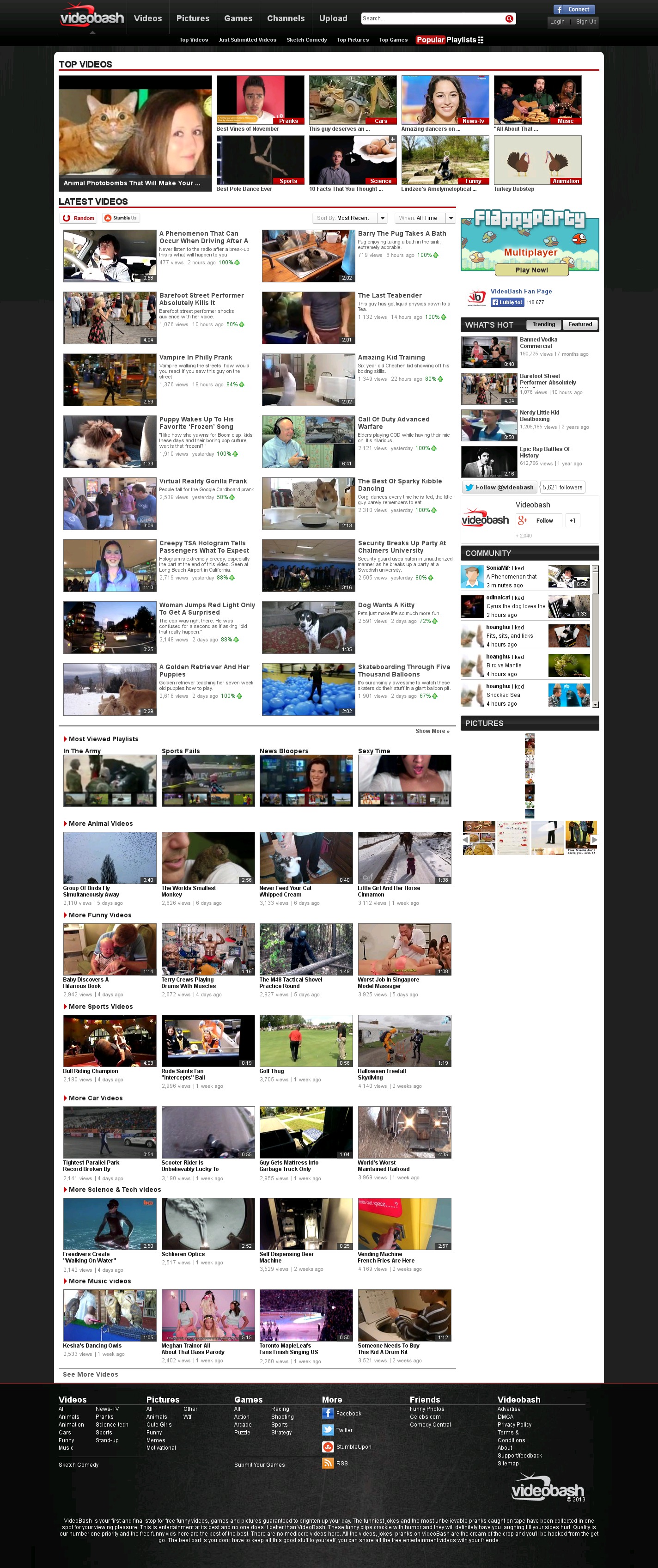Click the Facebook Connect button
Image resolution: width=658 pixels, height=1568 pixels.
(573, 9)
